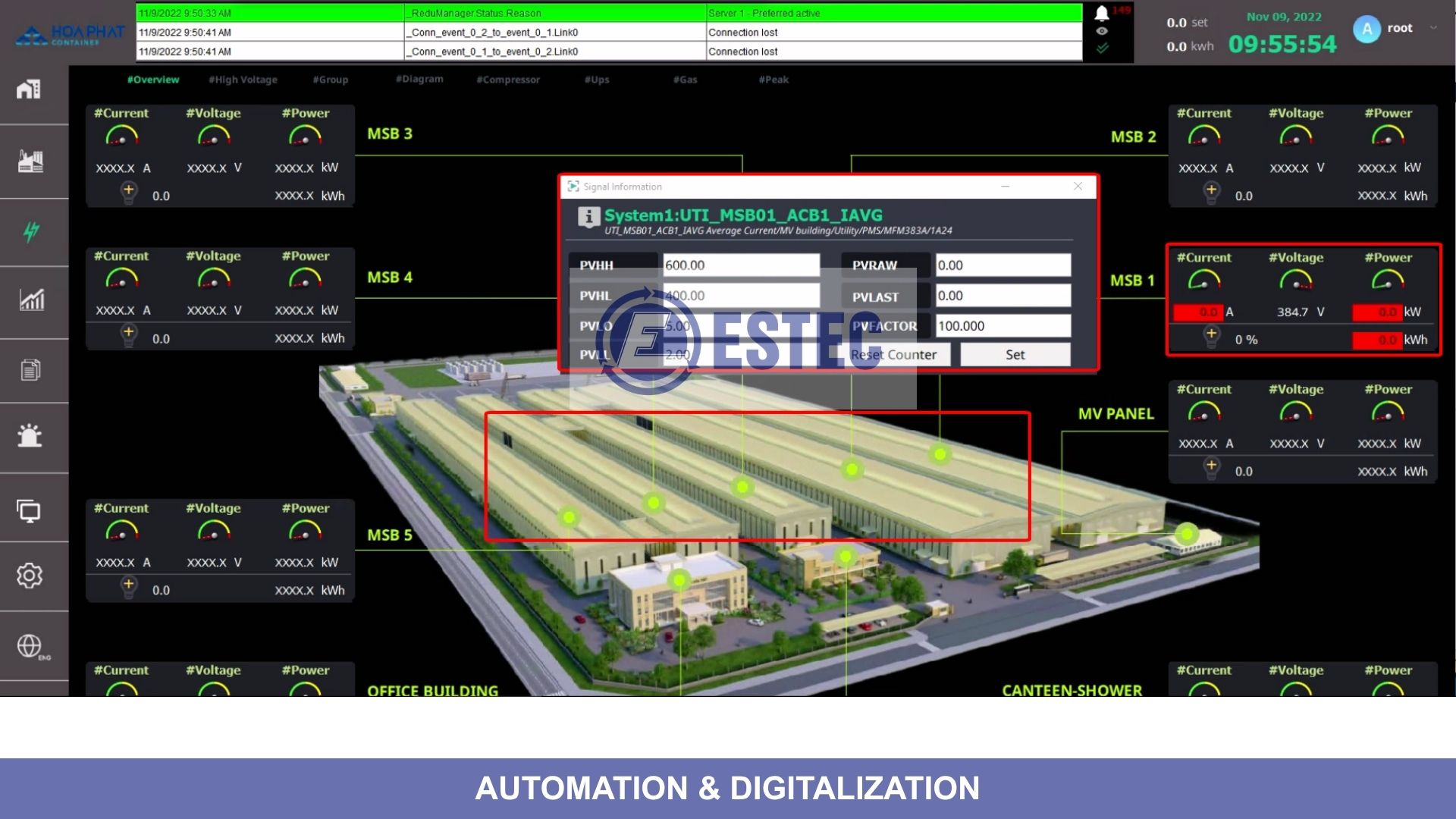Toggle the eye view icon near alarms
This screenshot has width=1456, height=819.
tap(1102, 31)
